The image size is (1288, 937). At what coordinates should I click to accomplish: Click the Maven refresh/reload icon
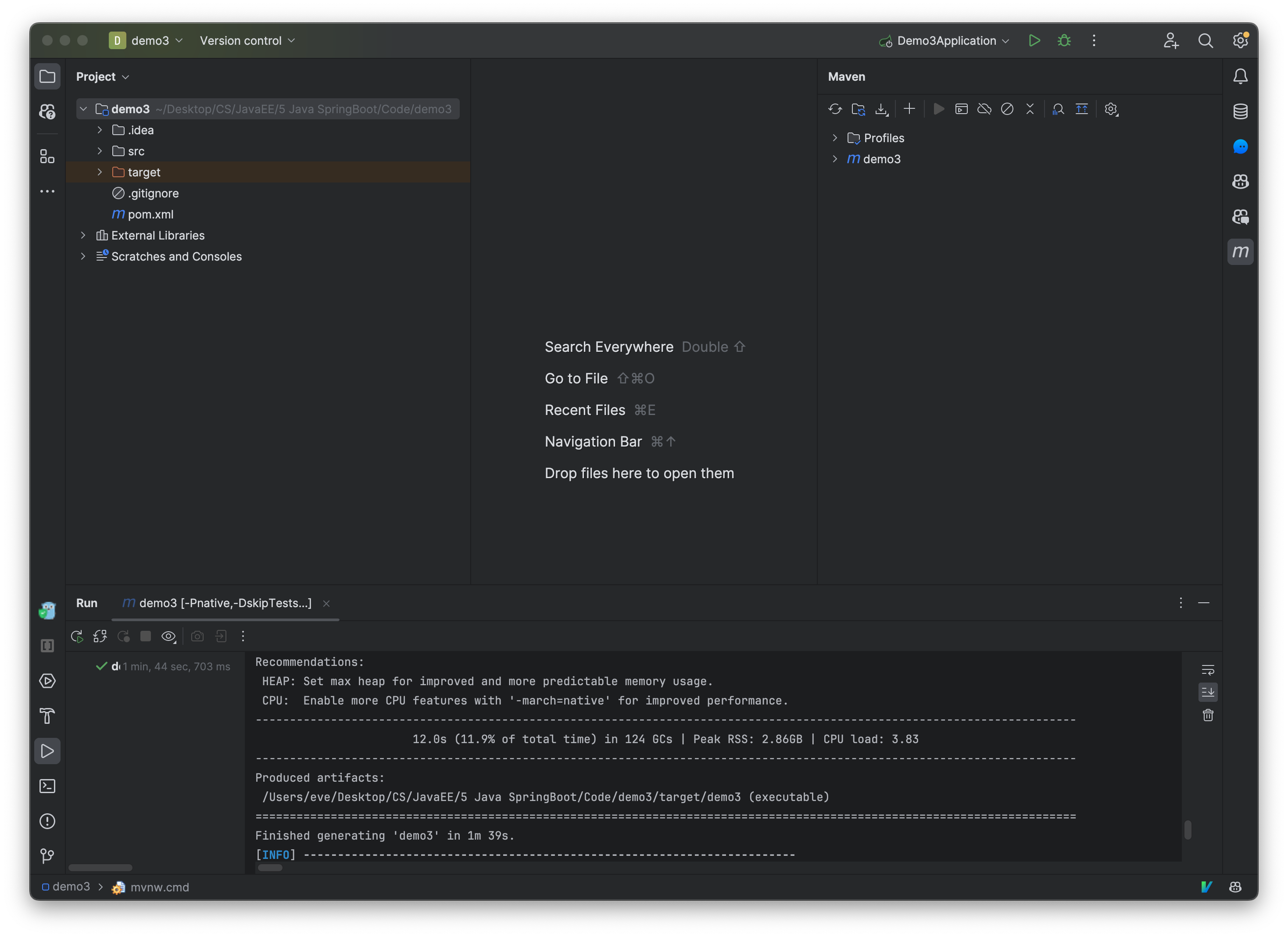pos(834,108)
